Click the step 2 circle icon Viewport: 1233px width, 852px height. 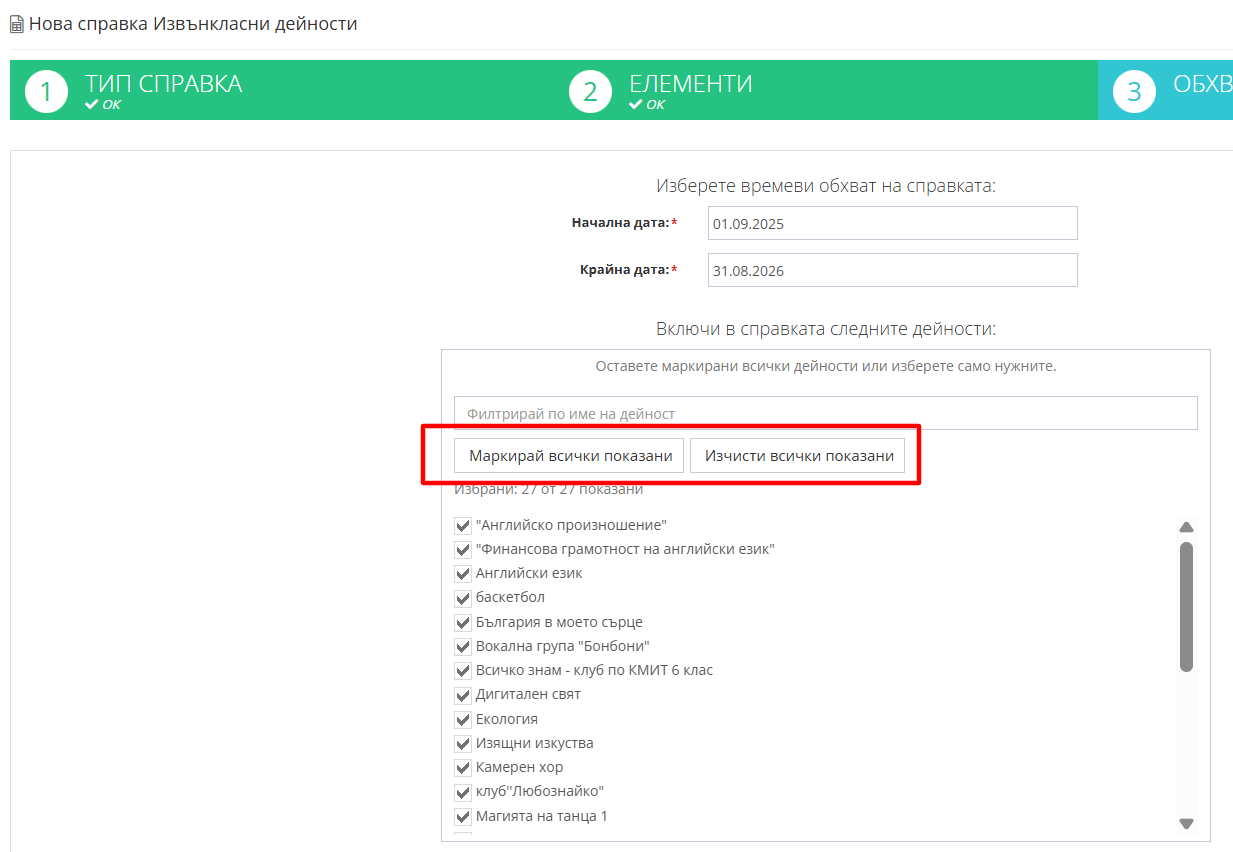tap(590, 92)
